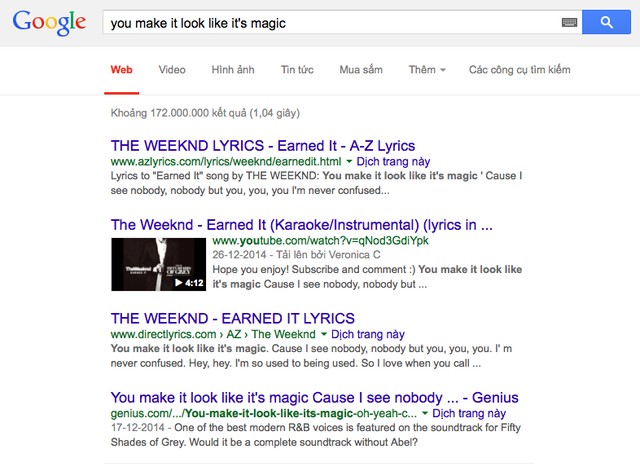Open THE WEEKND - EARNED IT LYRICS result
The height and width of the screenshot is (467, 640).
(233, 318)
